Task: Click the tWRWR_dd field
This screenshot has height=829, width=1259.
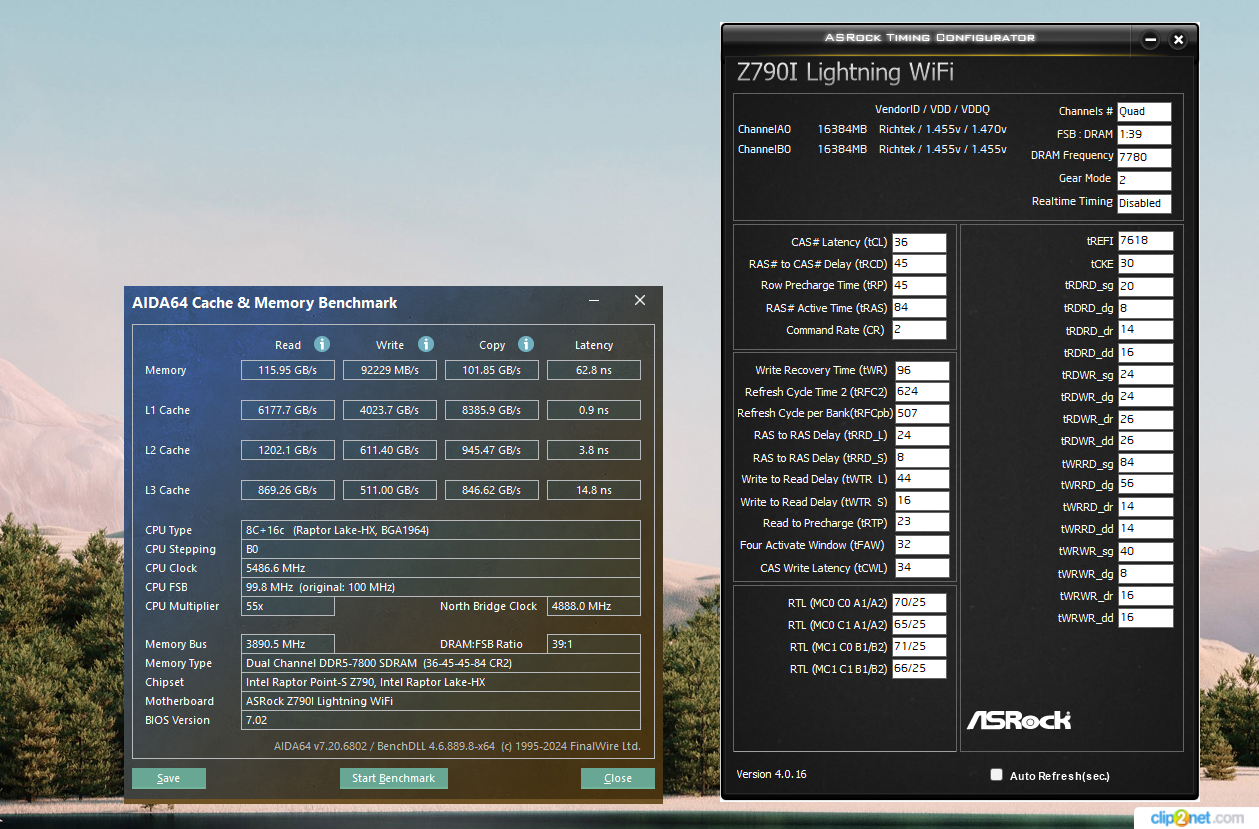Action: (x=1145, y=618)
